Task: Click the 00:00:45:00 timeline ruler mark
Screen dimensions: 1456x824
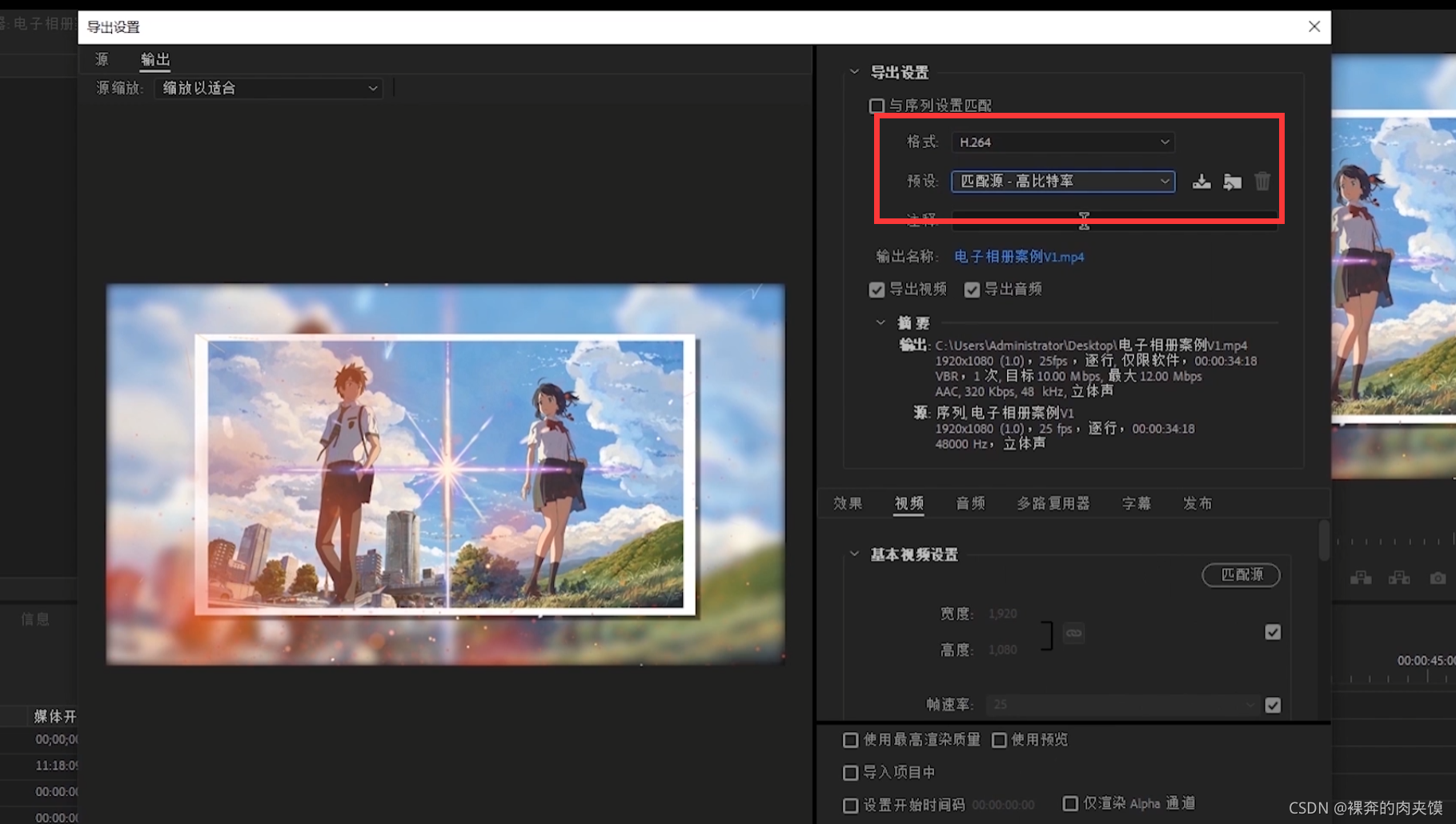Action: click(1426, 661)
